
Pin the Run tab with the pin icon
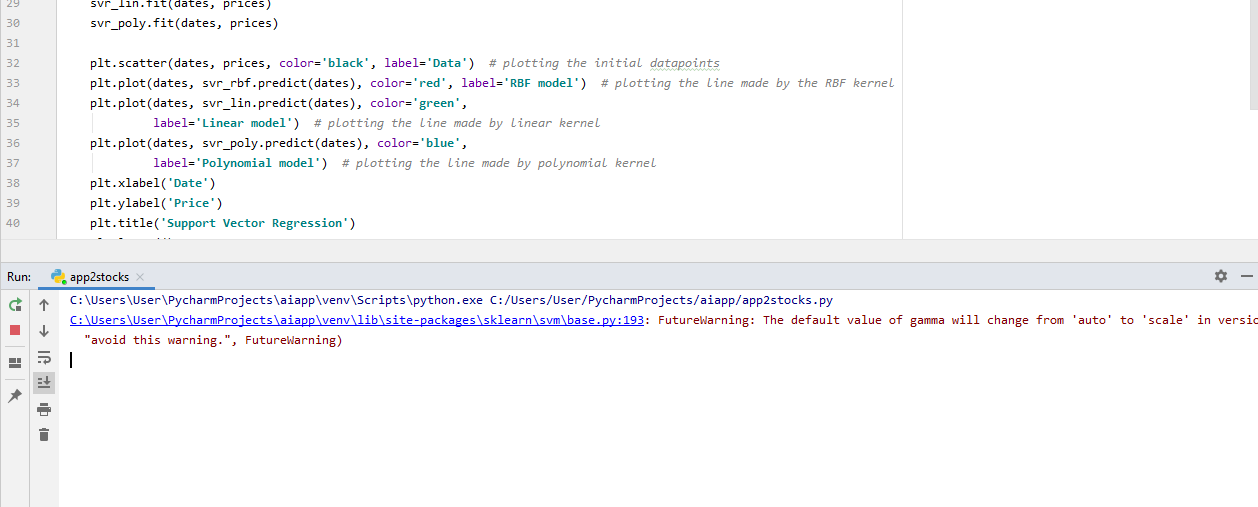click(15, 396)
